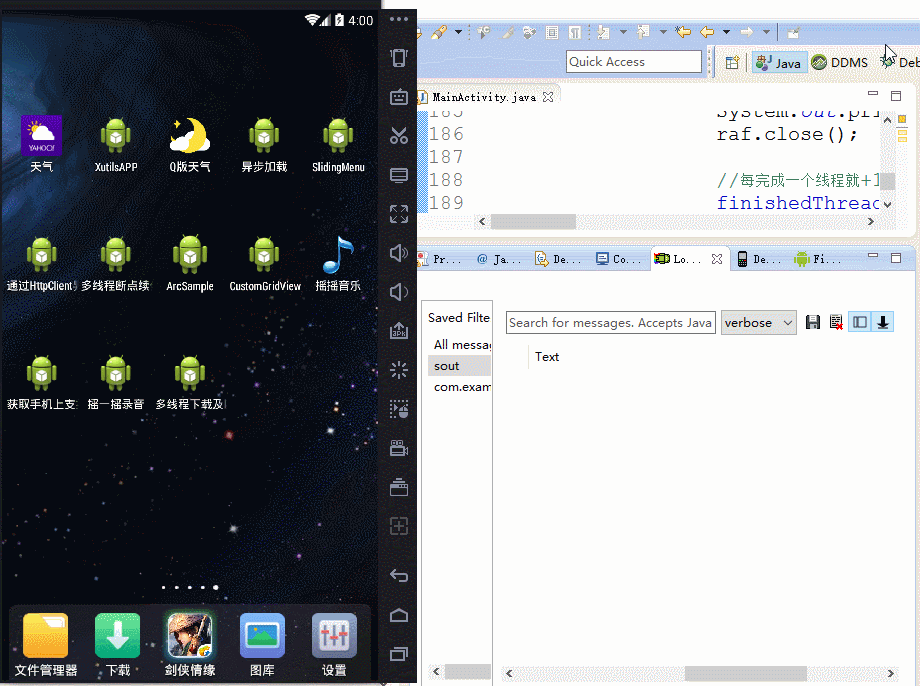The width and height of the screenshot is (920, 686).
Task: Lower the emulator volume
Action: [x=399, y=292]
